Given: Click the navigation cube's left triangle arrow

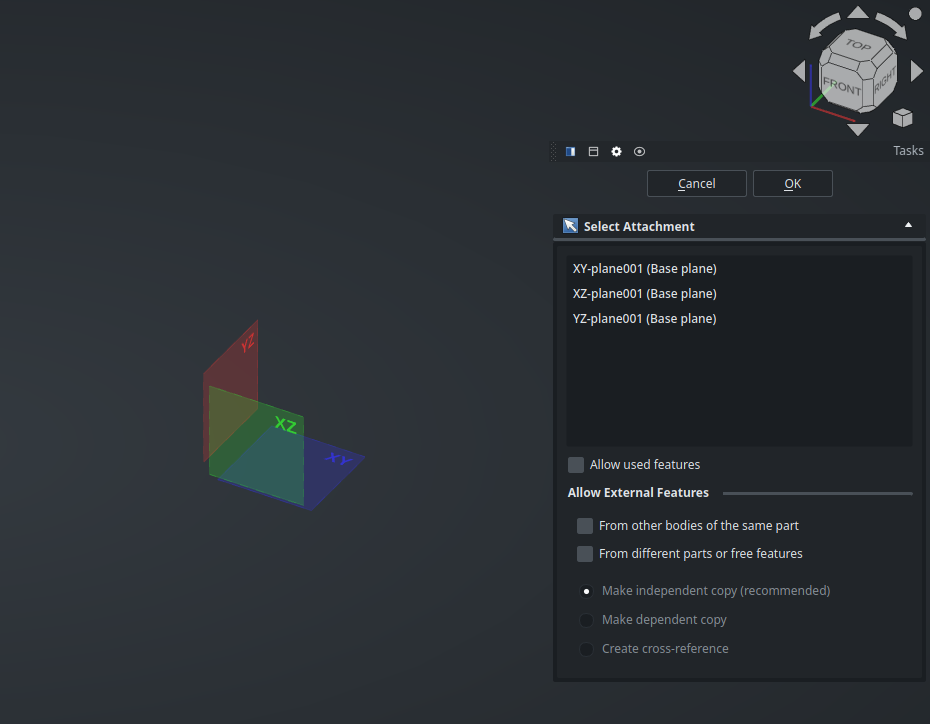Looking at the screenshot, I should [799, 71].
